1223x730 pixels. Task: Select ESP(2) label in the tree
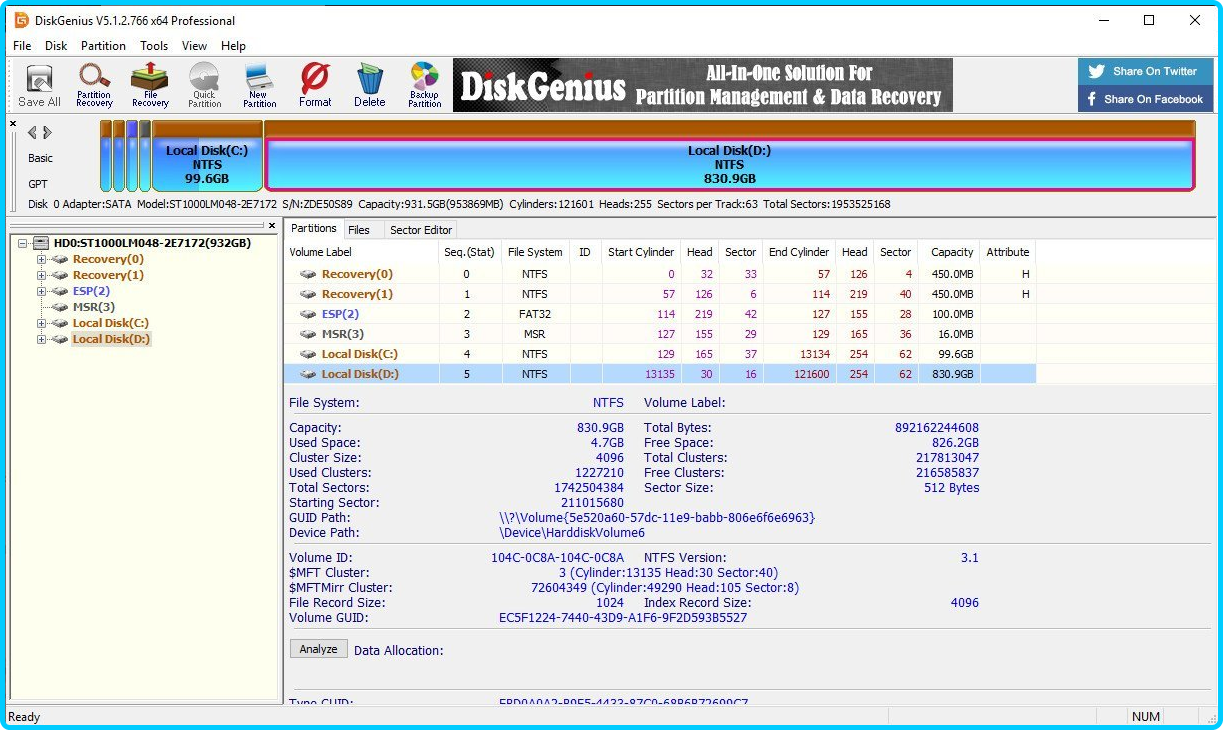click(91, 291)
